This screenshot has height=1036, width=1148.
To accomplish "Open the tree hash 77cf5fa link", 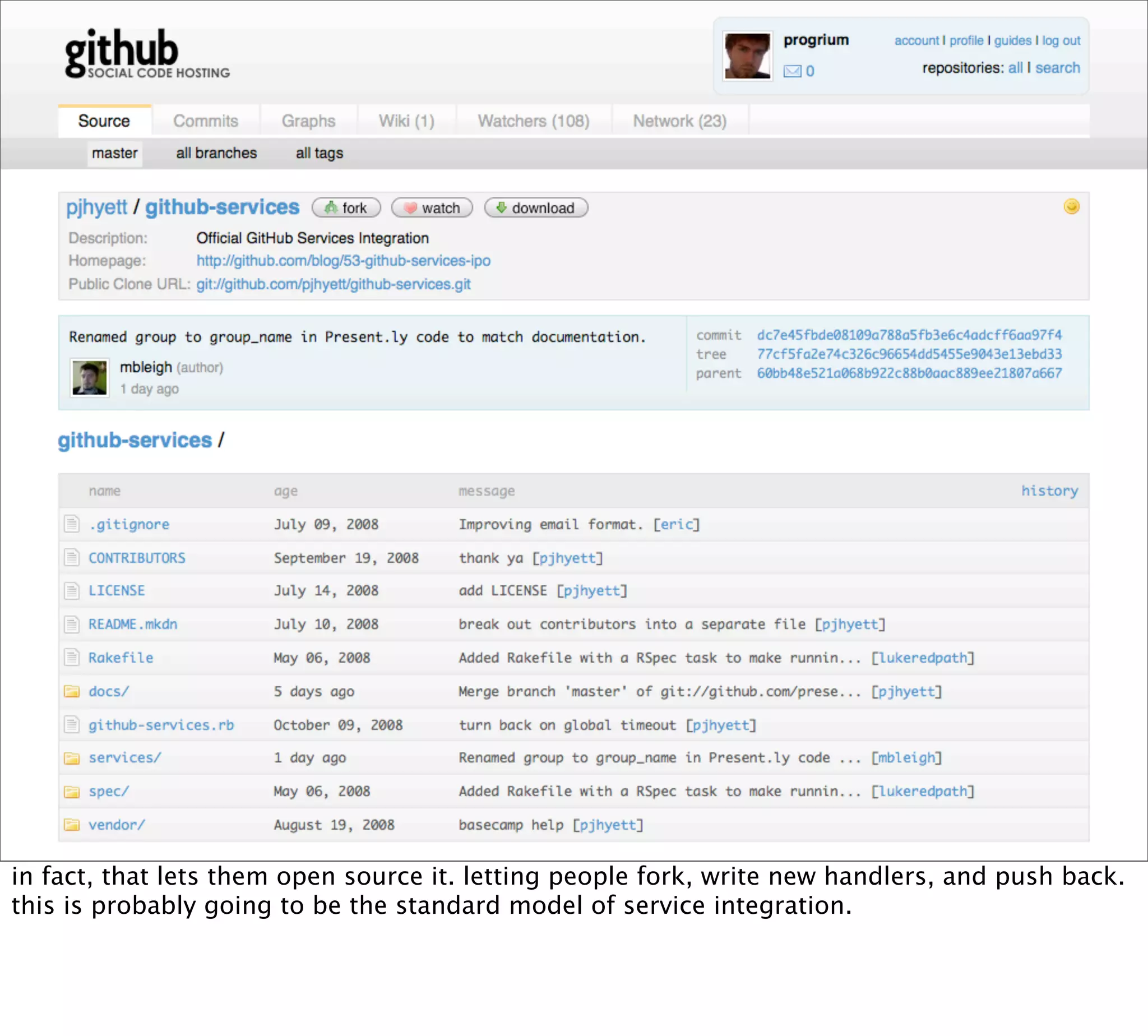I will pyautogui.click(x=909, y=354).
